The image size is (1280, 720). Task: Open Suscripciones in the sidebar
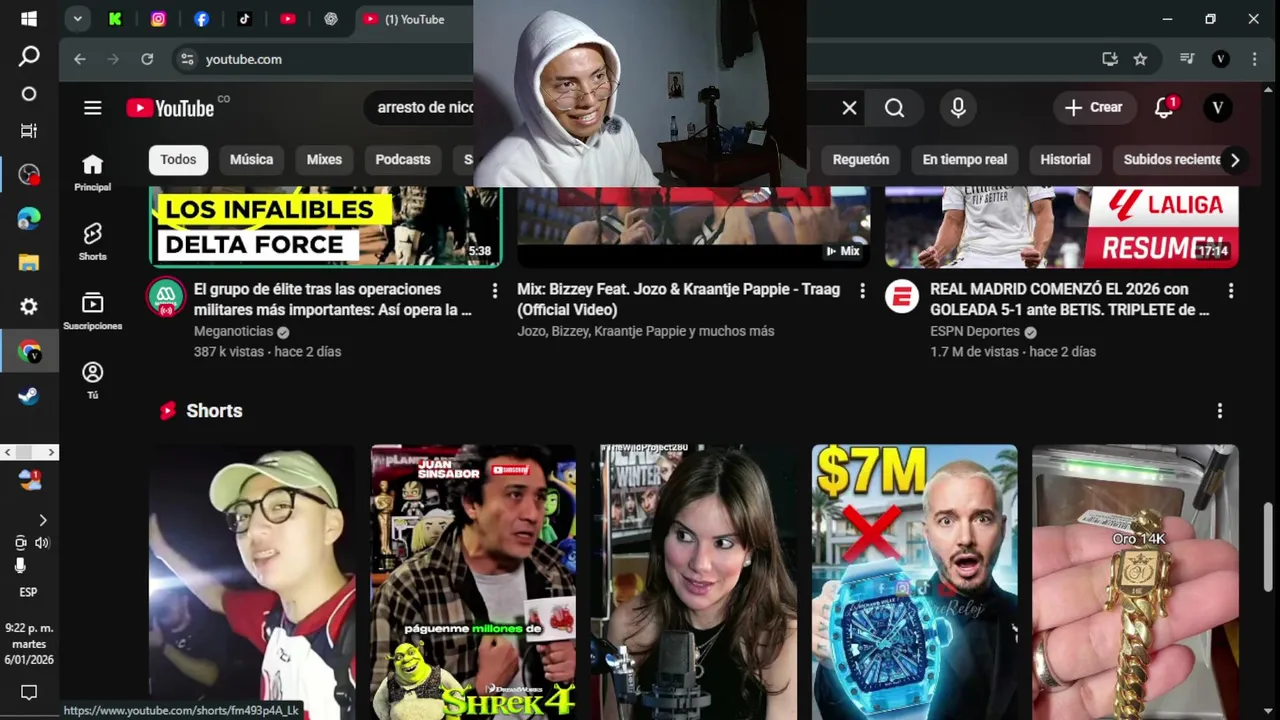tap(92, 311)
